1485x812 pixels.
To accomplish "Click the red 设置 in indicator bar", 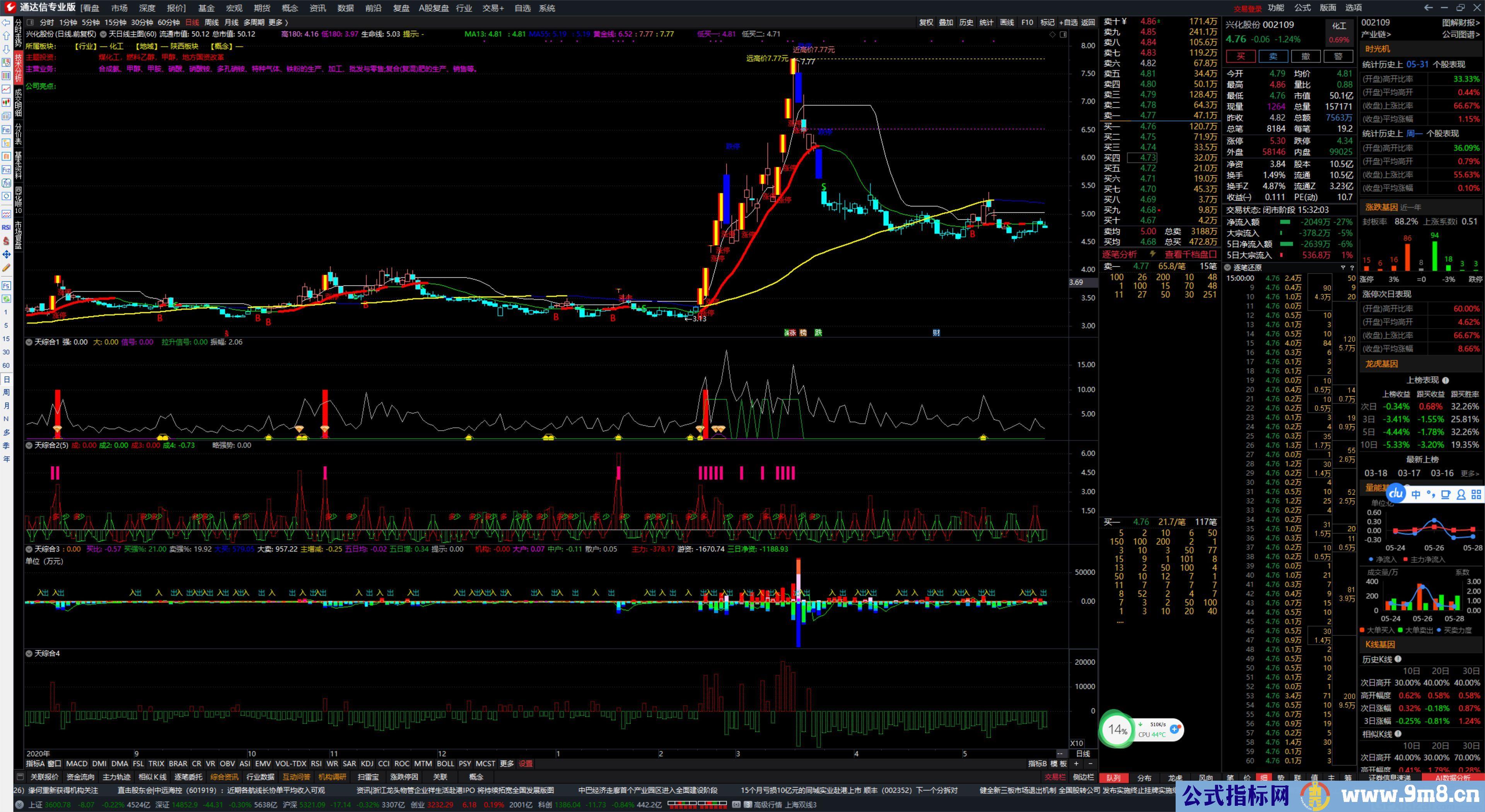I will (526, 764).
